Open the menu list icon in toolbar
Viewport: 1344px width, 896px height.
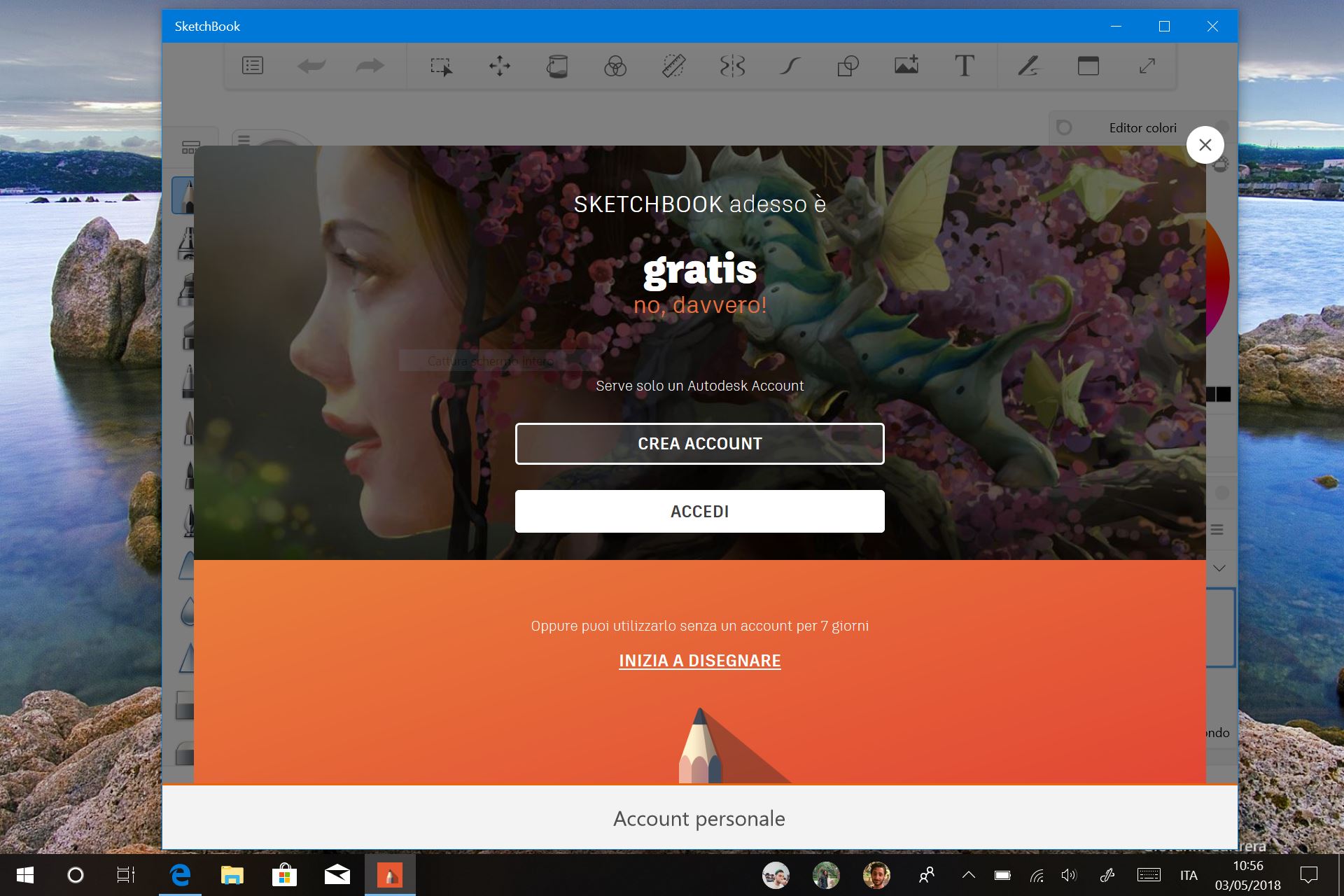[252, 66]
